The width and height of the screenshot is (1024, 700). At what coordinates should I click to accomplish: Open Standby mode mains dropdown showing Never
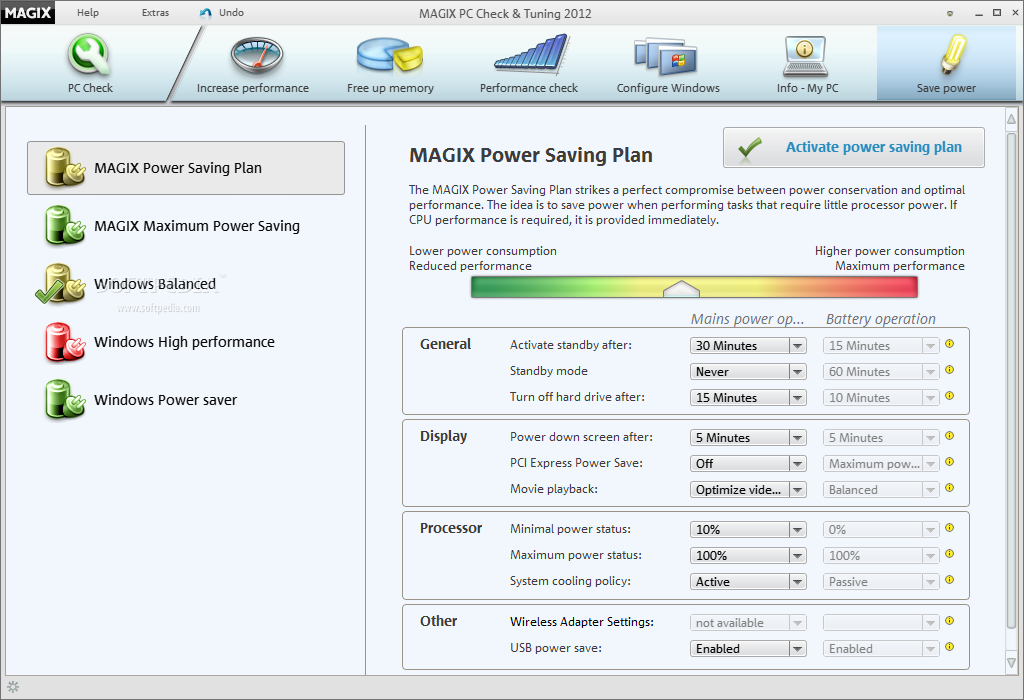pos(748,372)
